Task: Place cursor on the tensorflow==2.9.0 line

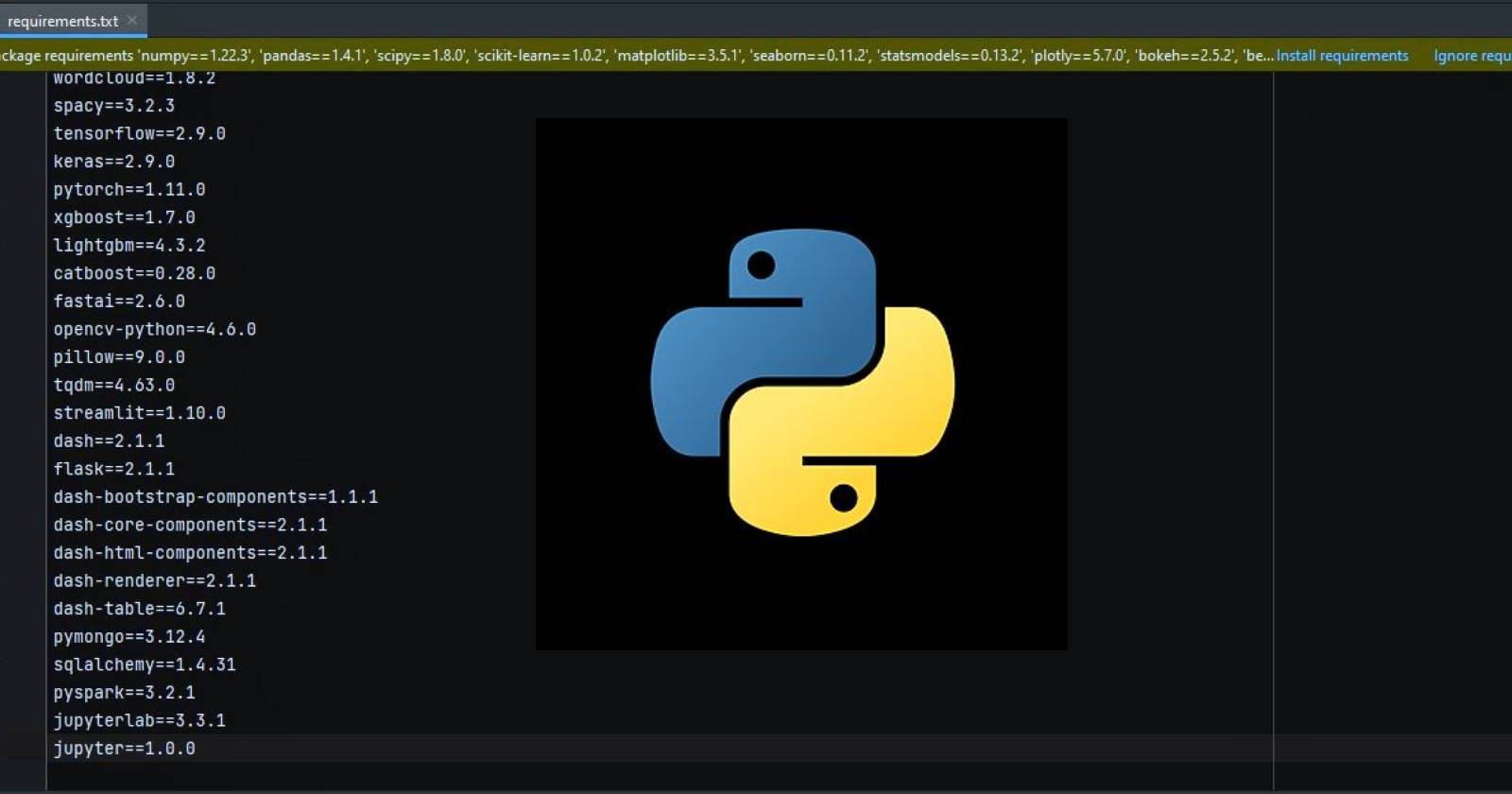Action: [139, 133]
